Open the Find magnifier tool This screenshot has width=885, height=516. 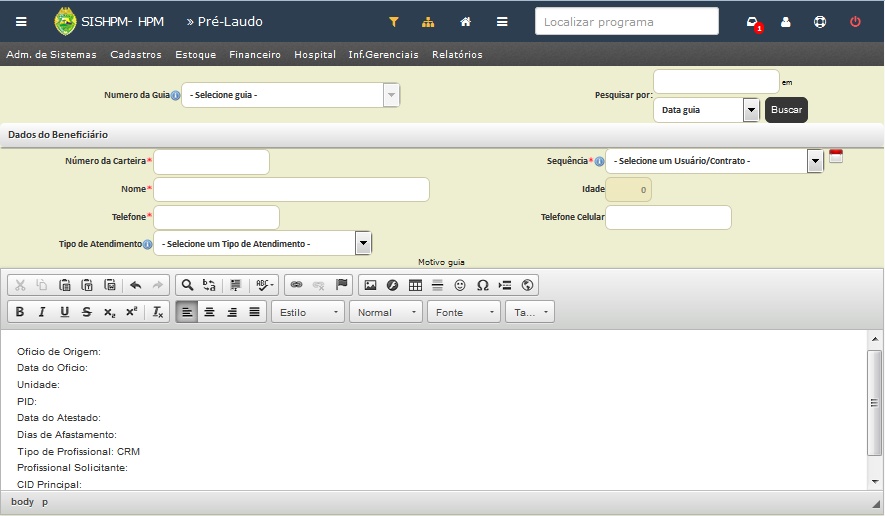[187, 285]
